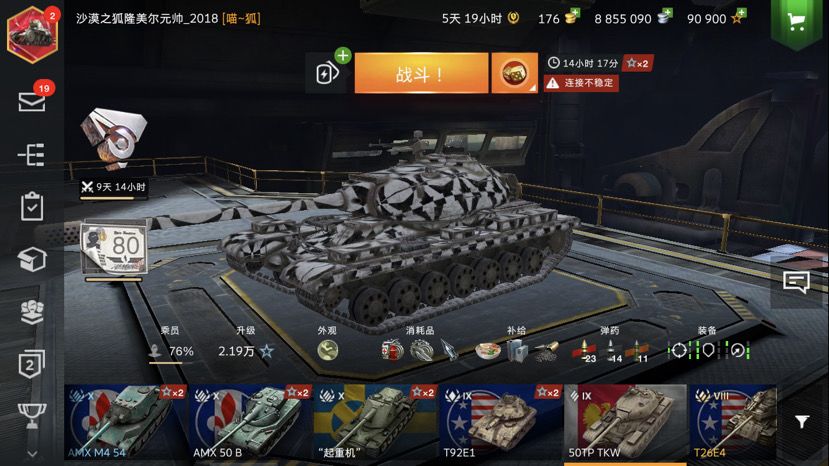Image resolution: width=829 pixels, height=466 pixels.
Task: Open the 外观 camouflage appearance slot
Action: click(327, 350)
